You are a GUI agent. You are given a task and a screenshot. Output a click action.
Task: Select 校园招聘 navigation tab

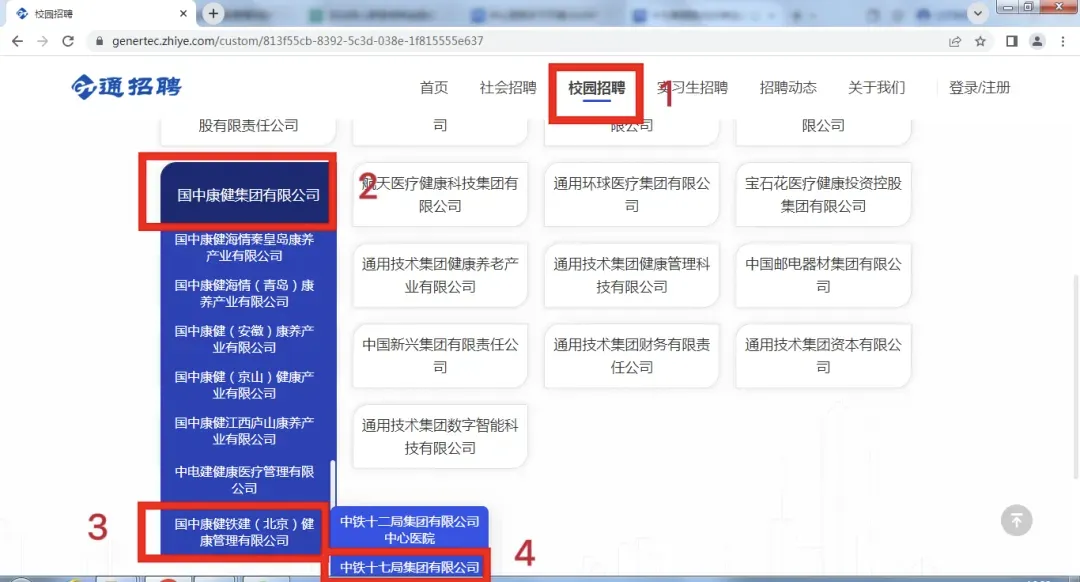(x=596, y=87)
